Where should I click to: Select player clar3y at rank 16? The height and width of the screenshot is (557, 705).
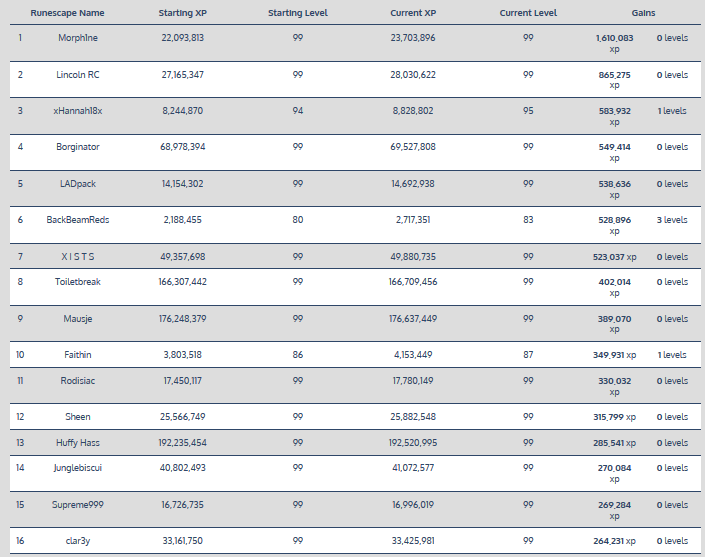pos(77,541)
